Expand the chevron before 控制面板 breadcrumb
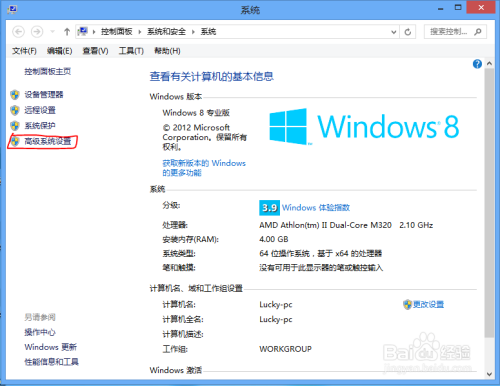500x386 pixels. (x=94, y=32)
